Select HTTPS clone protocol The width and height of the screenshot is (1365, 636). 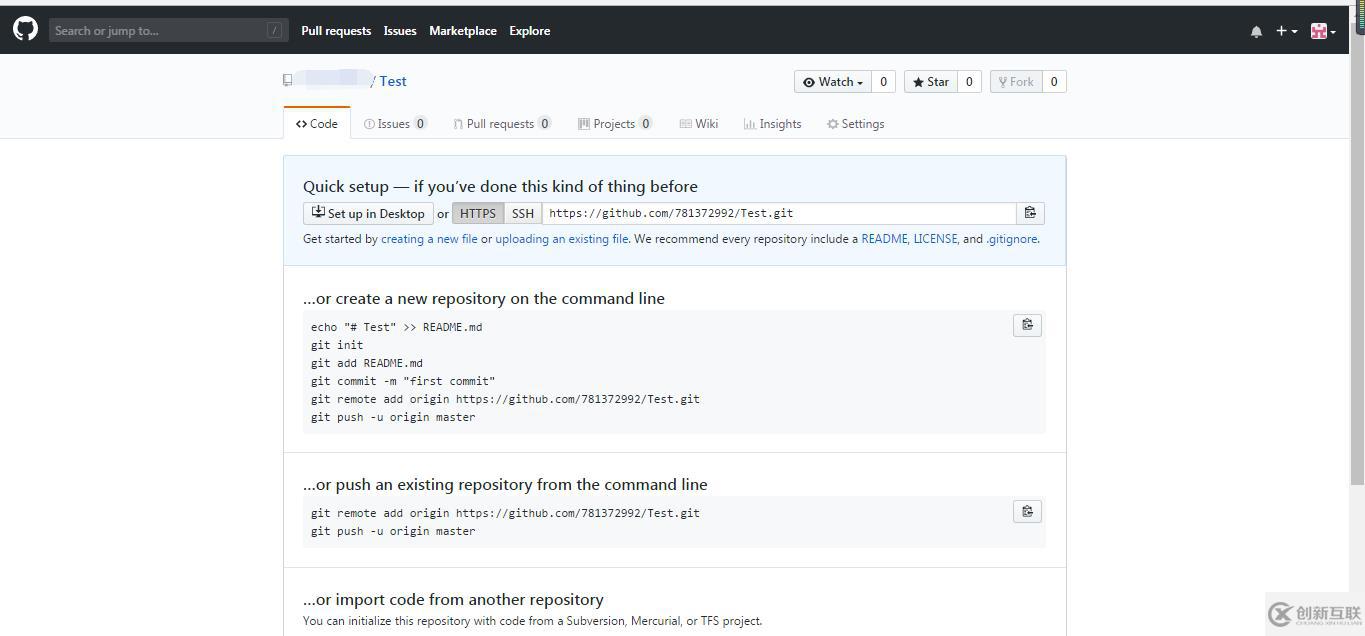(x=478, y=213)
